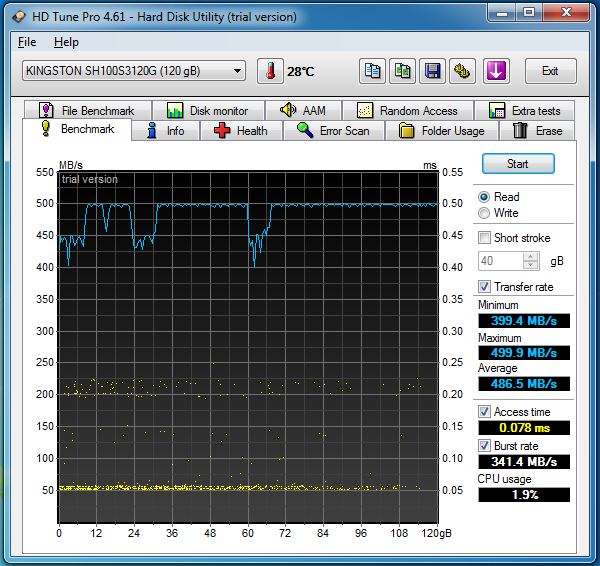Click the Exit button
Screen dimensions: 600x566
pos(550,71)
